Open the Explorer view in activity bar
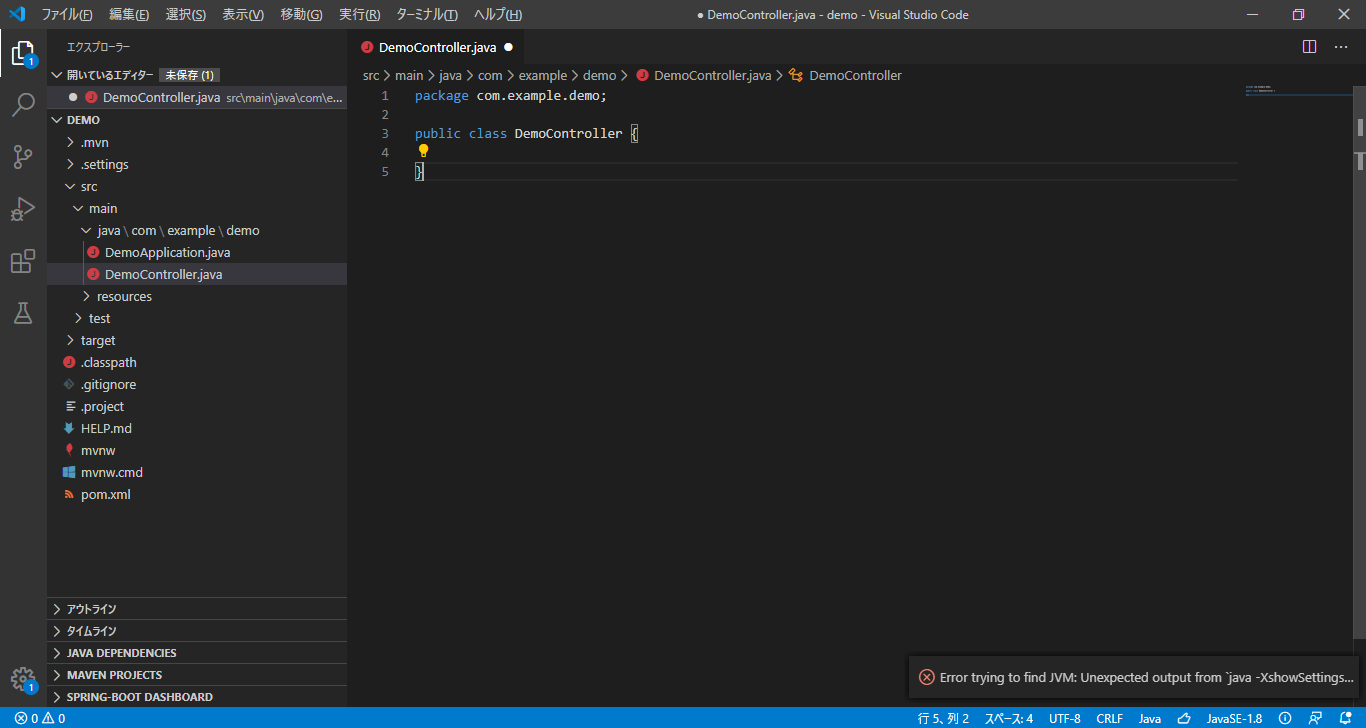The image size is (1366, 728). point(23,53)
